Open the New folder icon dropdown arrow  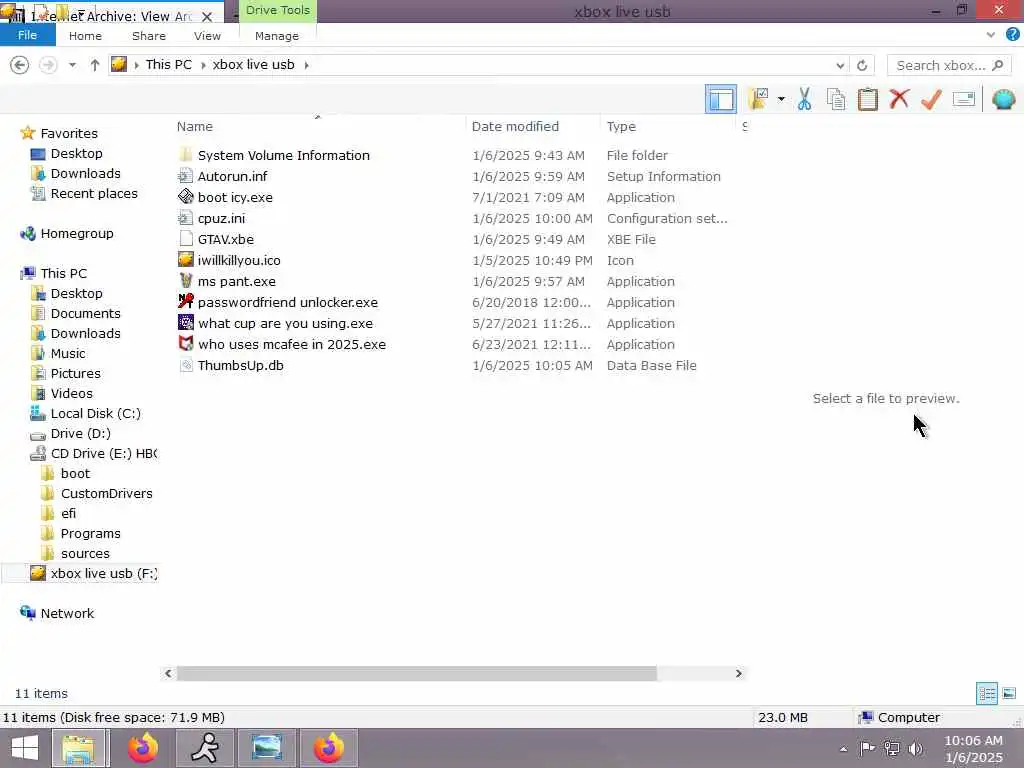pos(781,99)
